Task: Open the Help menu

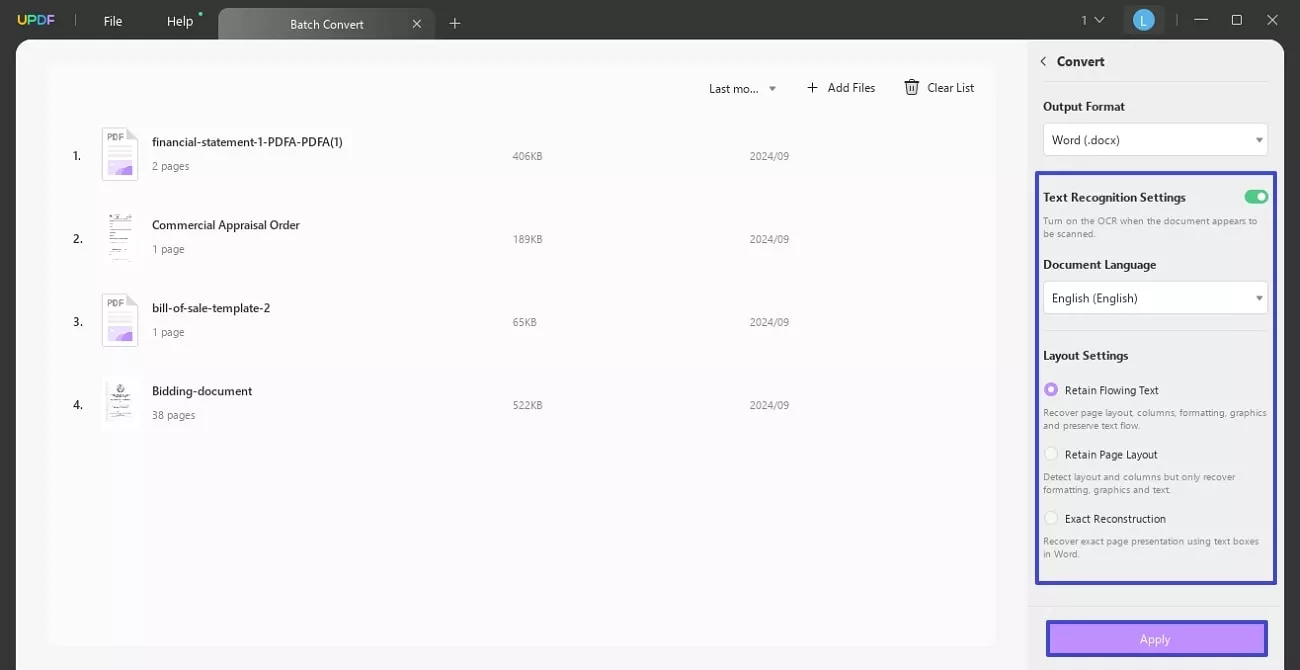Action: point(179,20)
